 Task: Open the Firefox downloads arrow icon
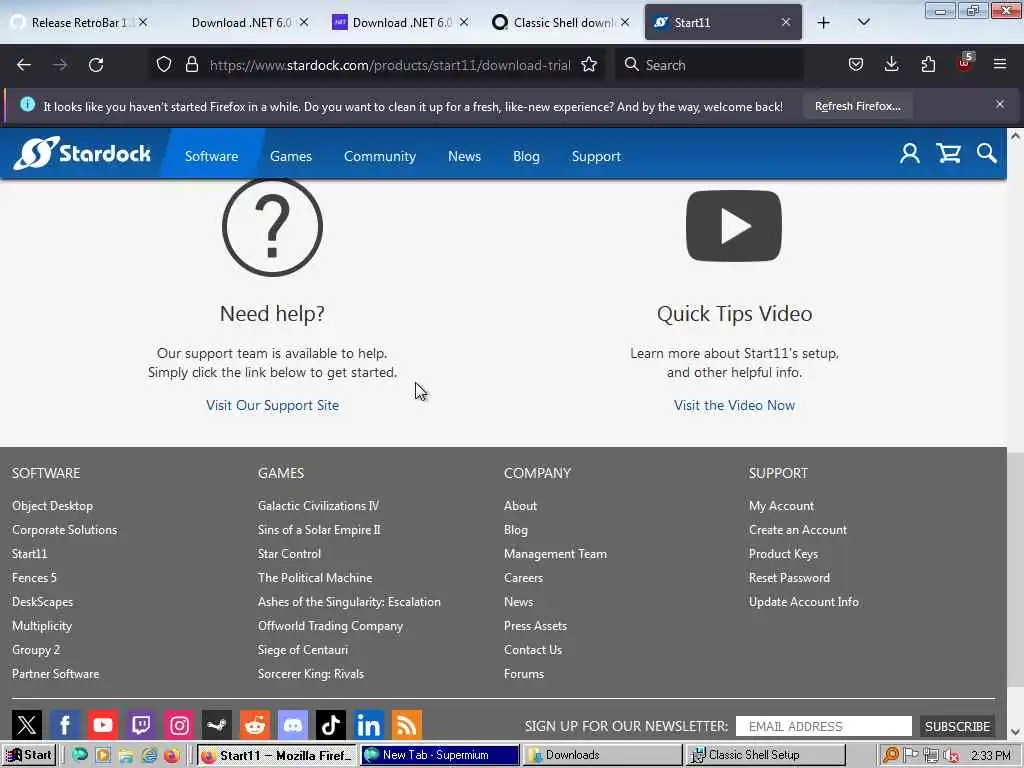point(891,64)
